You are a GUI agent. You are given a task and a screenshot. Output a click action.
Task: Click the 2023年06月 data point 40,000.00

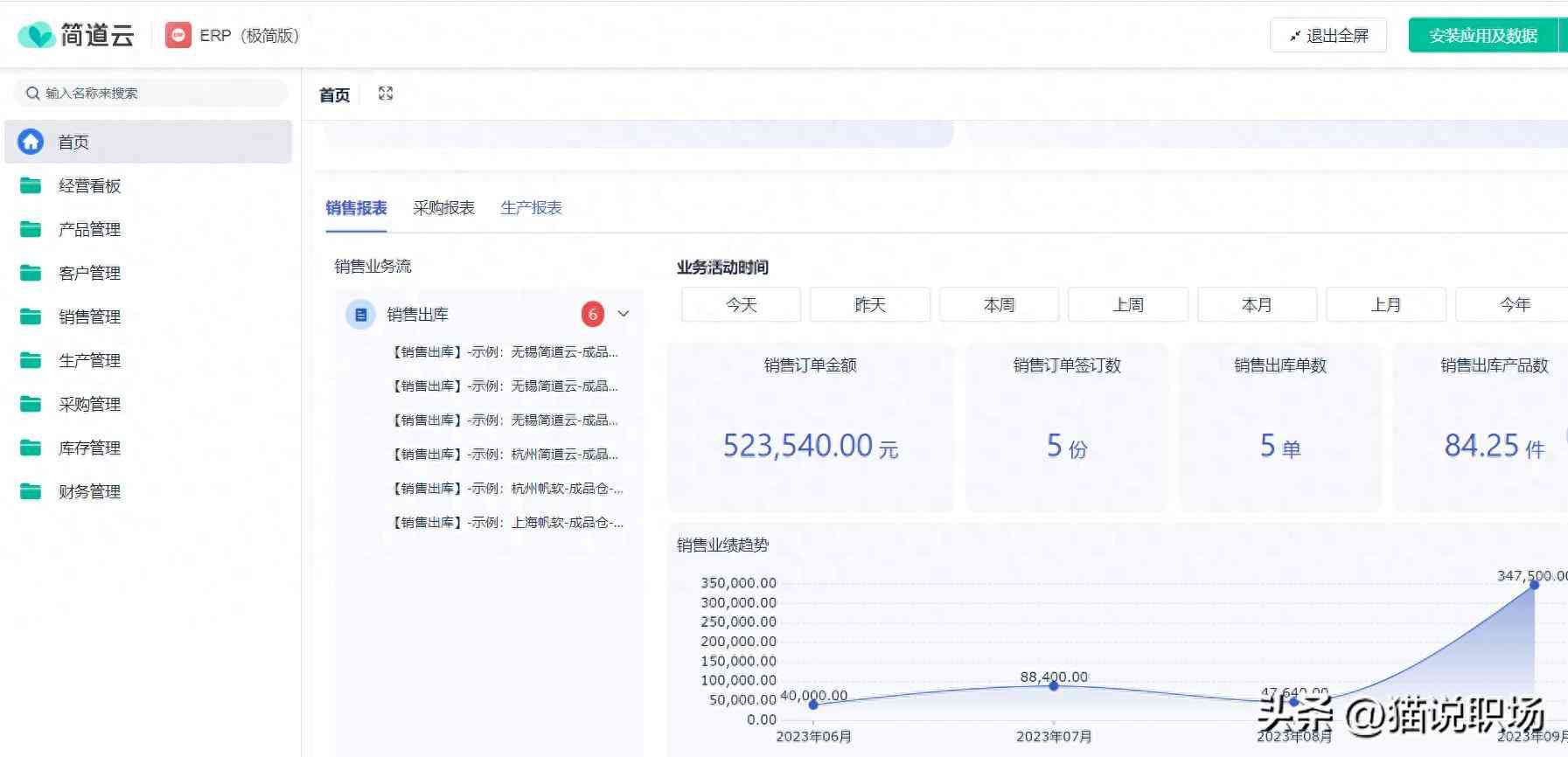click(x=813, y=705)
